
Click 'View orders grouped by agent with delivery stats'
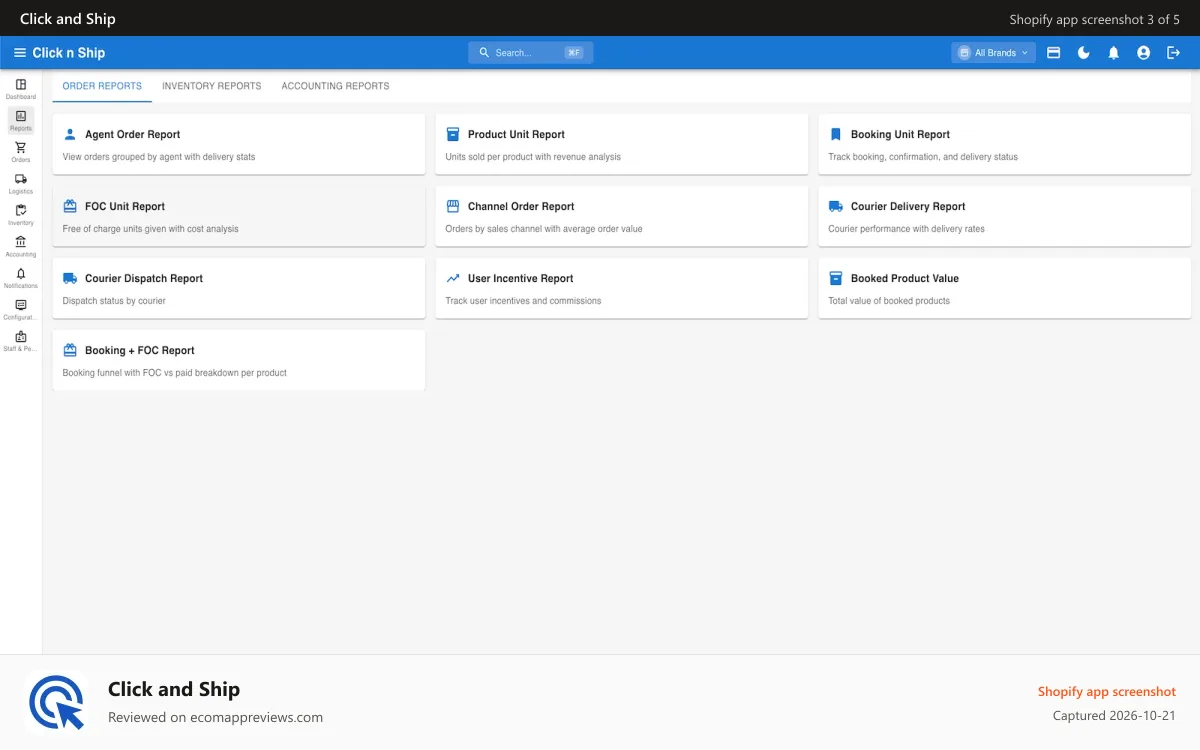pyautogui.click(x=159, y=157)
